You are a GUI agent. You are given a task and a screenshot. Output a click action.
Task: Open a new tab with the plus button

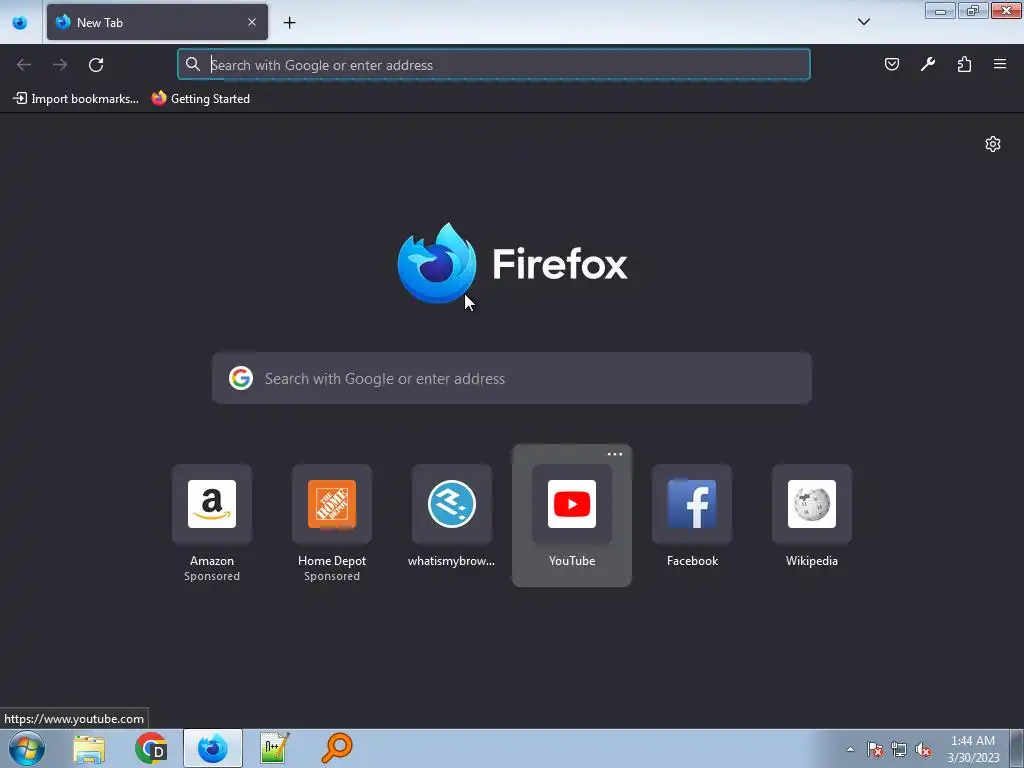pyautogui.click(x=289, y=22)
